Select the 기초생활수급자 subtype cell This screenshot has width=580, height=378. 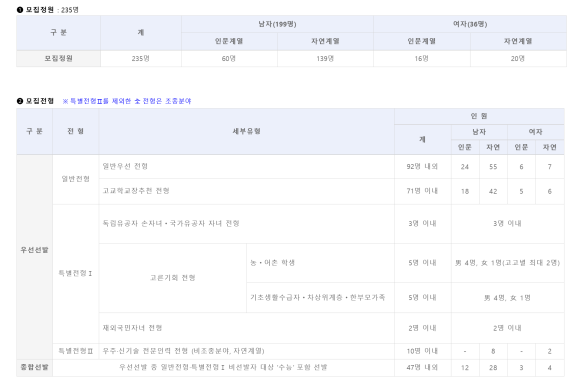(320, 297)
